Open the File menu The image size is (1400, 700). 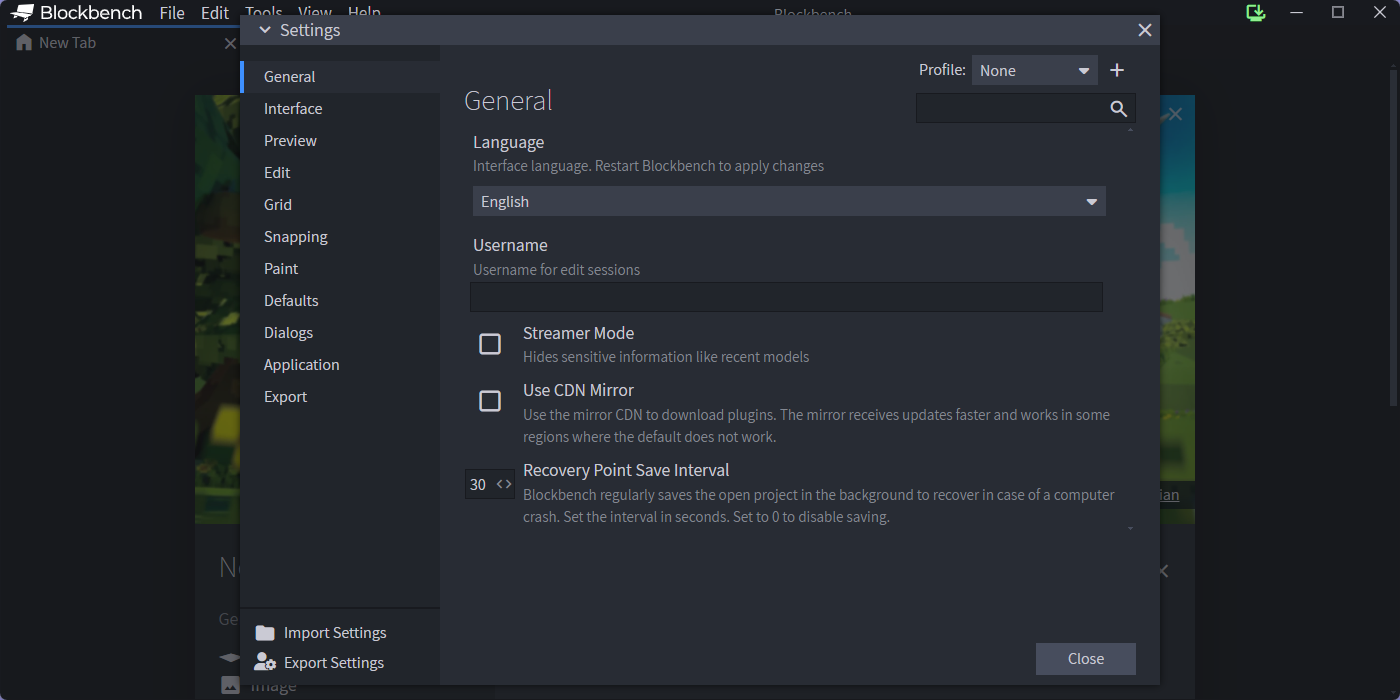click(x=172, y=13)
